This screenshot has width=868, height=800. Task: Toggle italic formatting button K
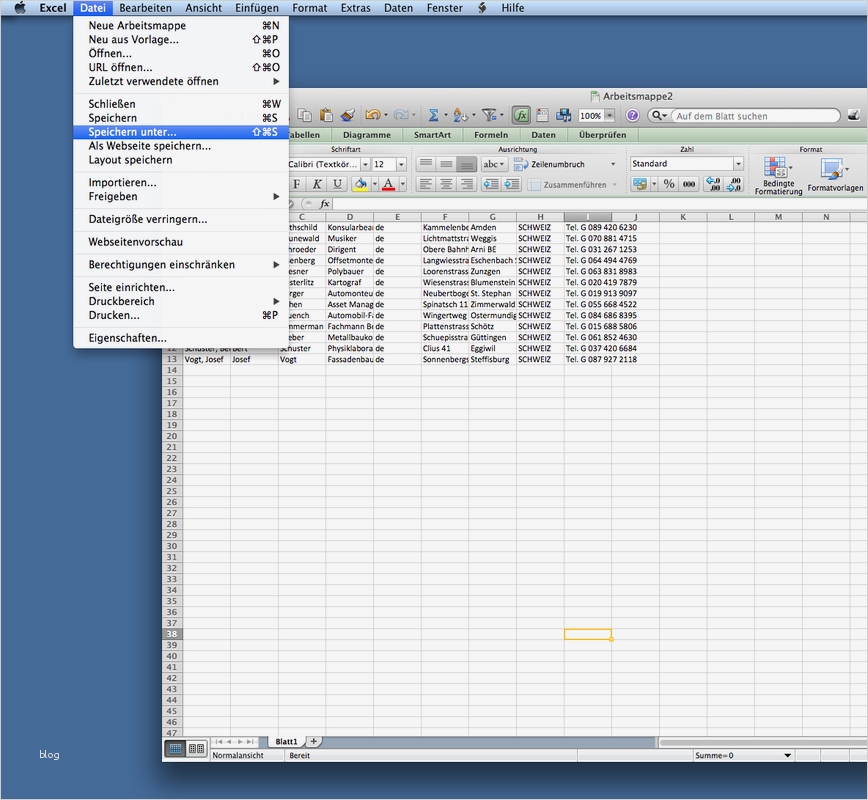pos(316,184)
